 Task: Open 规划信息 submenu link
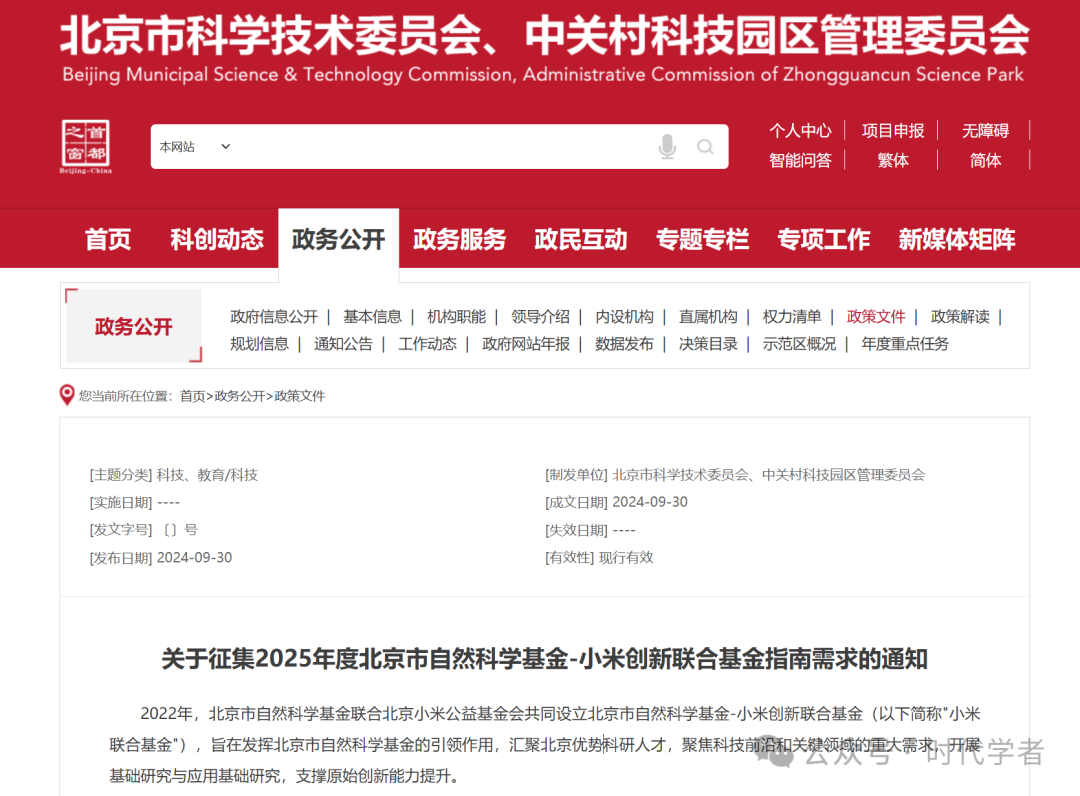click(x=259, y=344)
